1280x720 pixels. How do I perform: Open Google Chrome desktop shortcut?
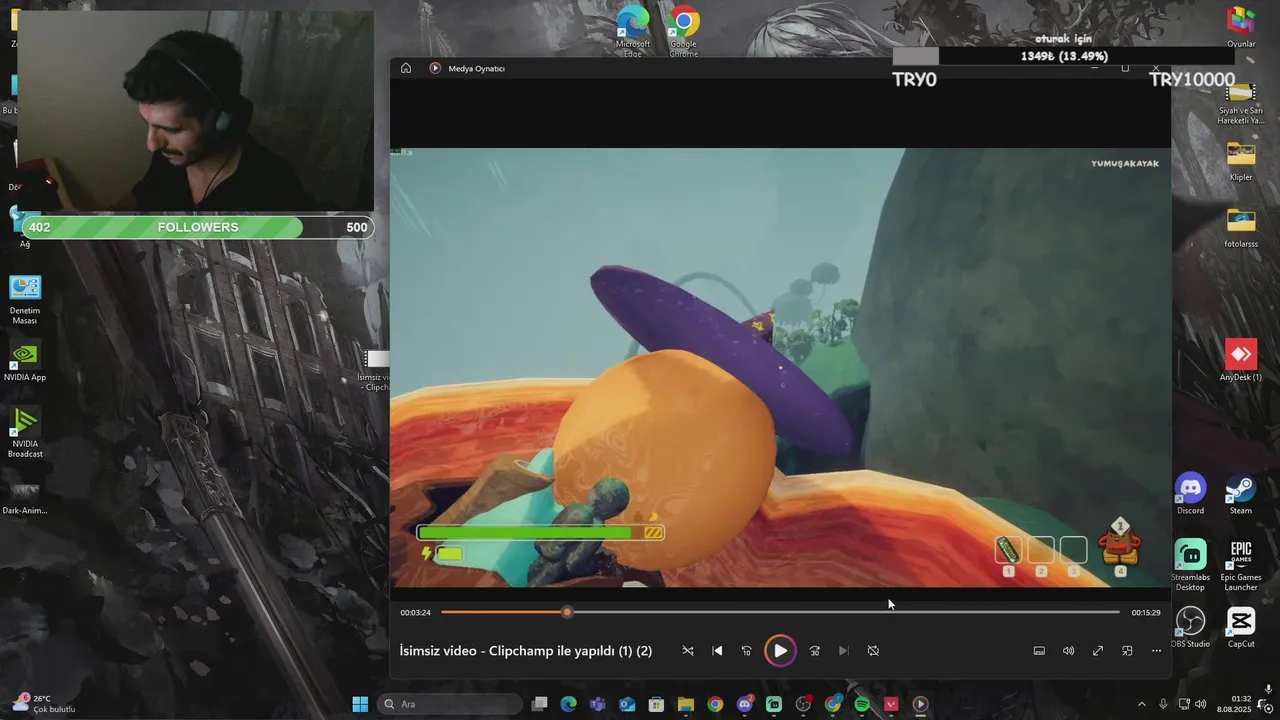[x=684, y=30]
